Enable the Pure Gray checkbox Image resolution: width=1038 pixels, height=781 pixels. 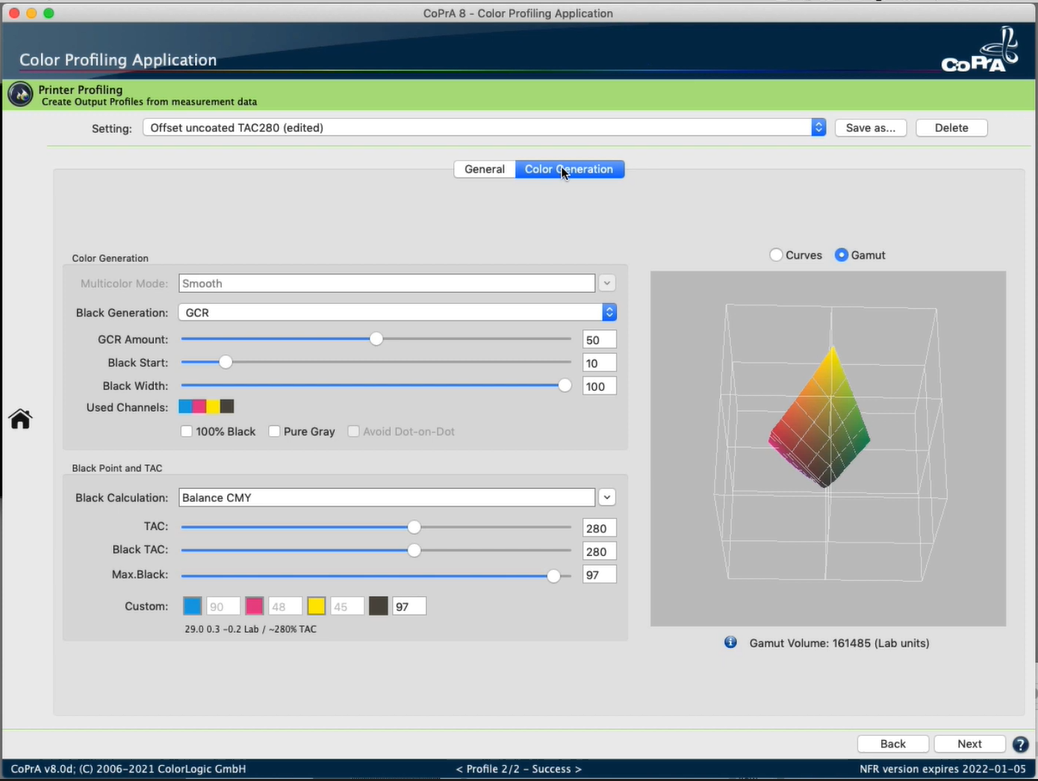[274, 431]
